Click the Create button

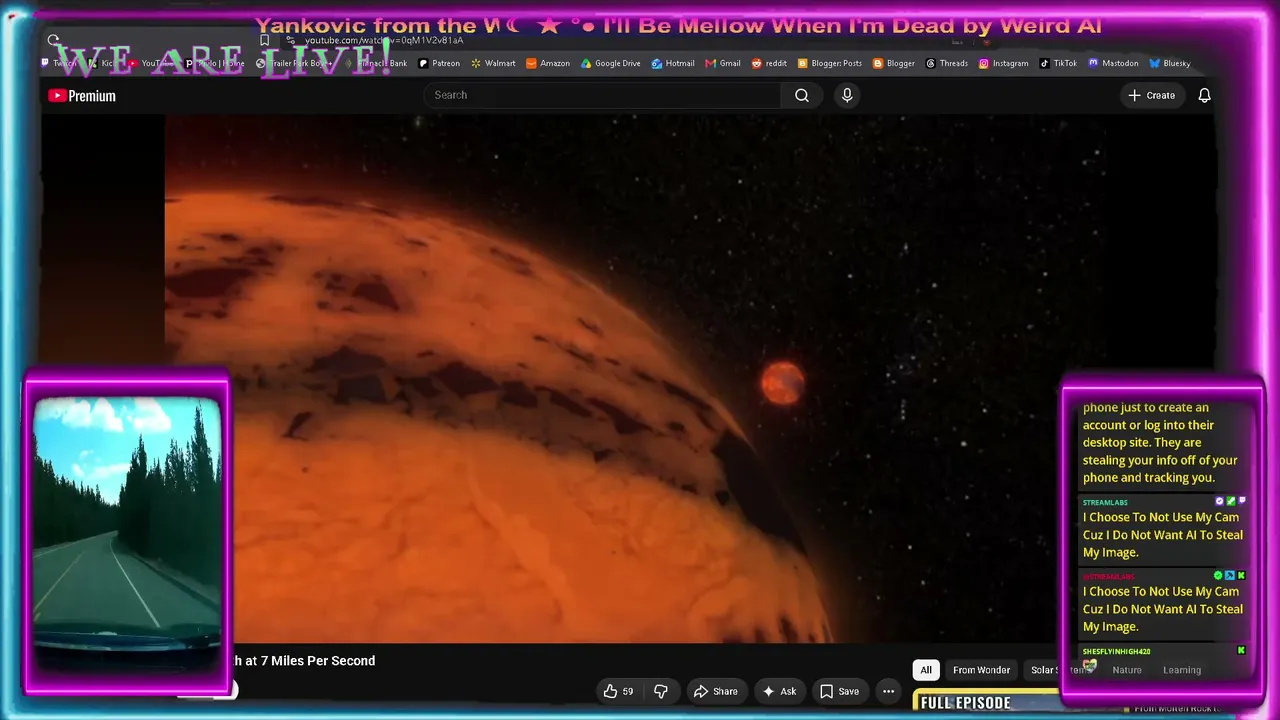(1152, 95)
